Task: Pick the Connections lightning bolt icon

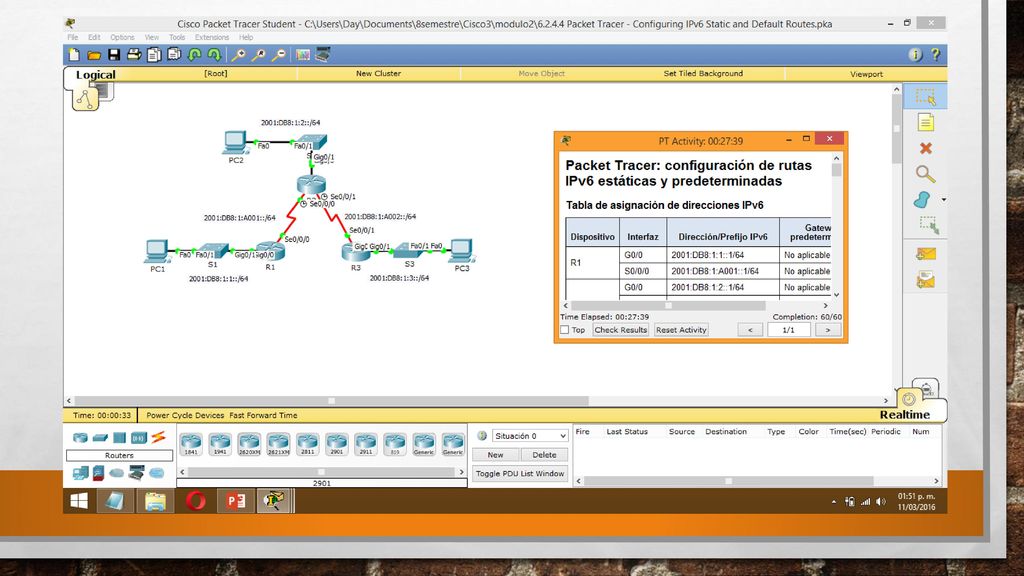Action: point(159,438)
